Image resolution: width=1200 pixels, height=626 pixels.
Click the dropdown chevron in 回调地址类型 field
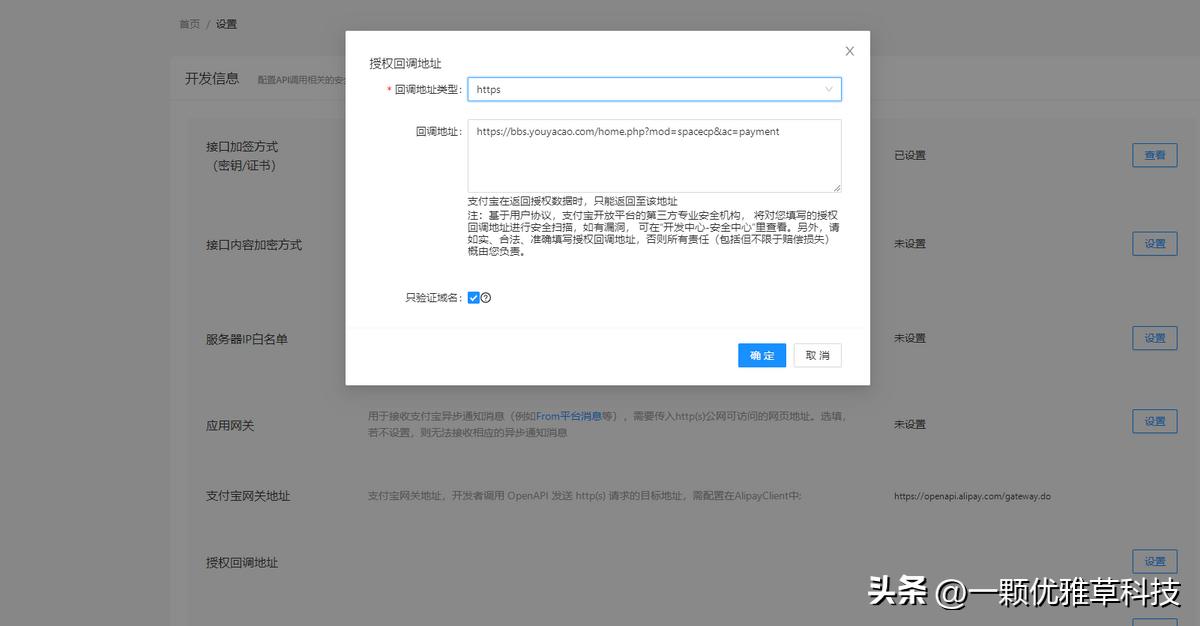tap(829, 89)
